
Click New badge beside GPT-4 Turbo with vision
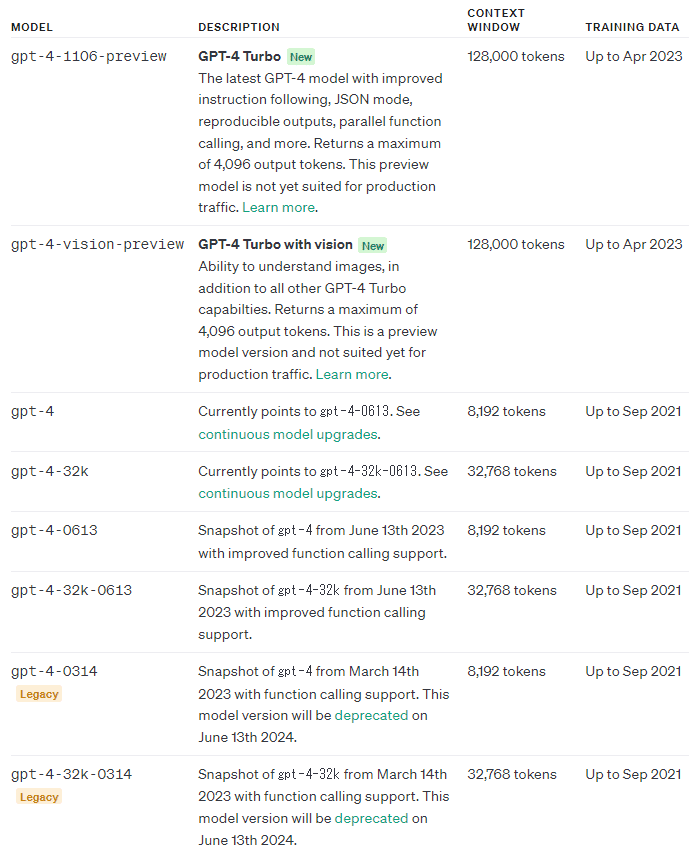click(x=373, y=246)
